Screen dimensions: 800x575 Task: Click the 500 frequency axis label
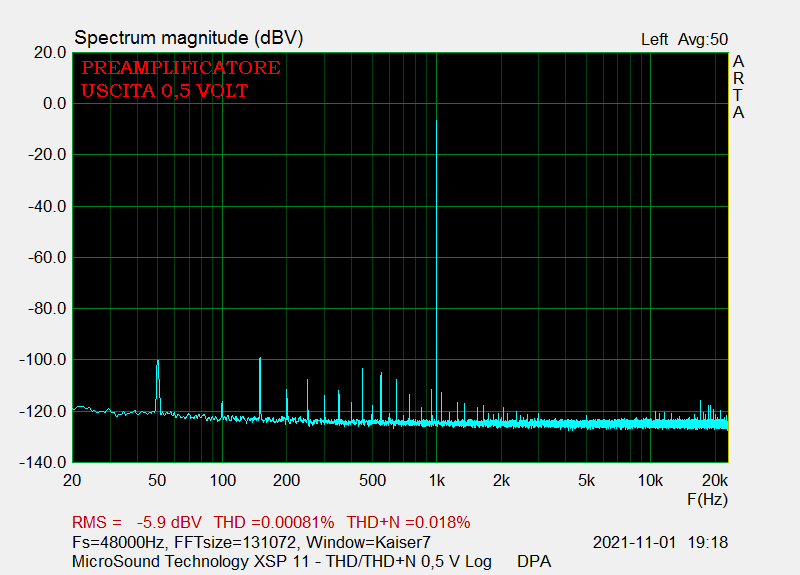coord(372,481)
